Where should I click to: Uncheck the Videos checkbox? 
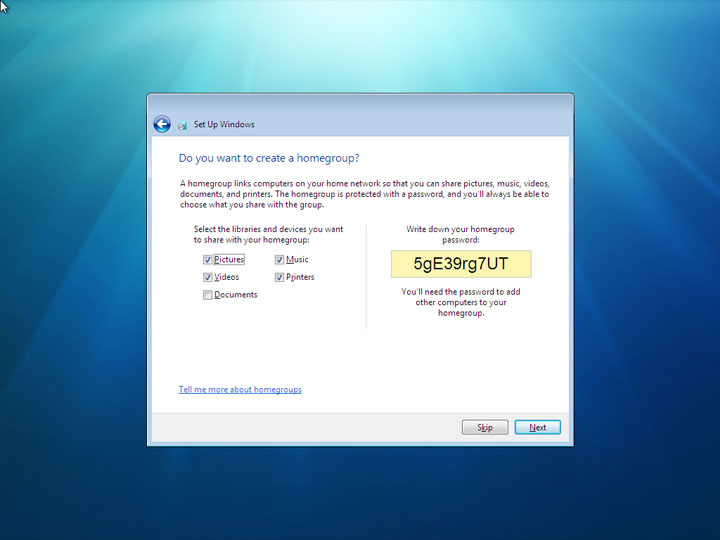pos(208,277)
